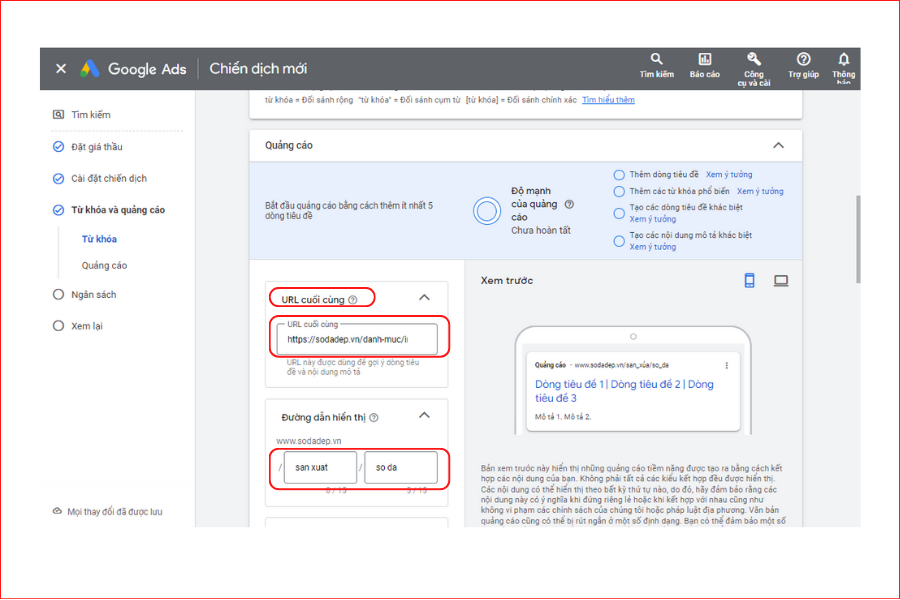900x600 pixels.
Task: Open Xem ý tưởng for Thêm dòng tiêu đề
Action: (x=729, y=175)
